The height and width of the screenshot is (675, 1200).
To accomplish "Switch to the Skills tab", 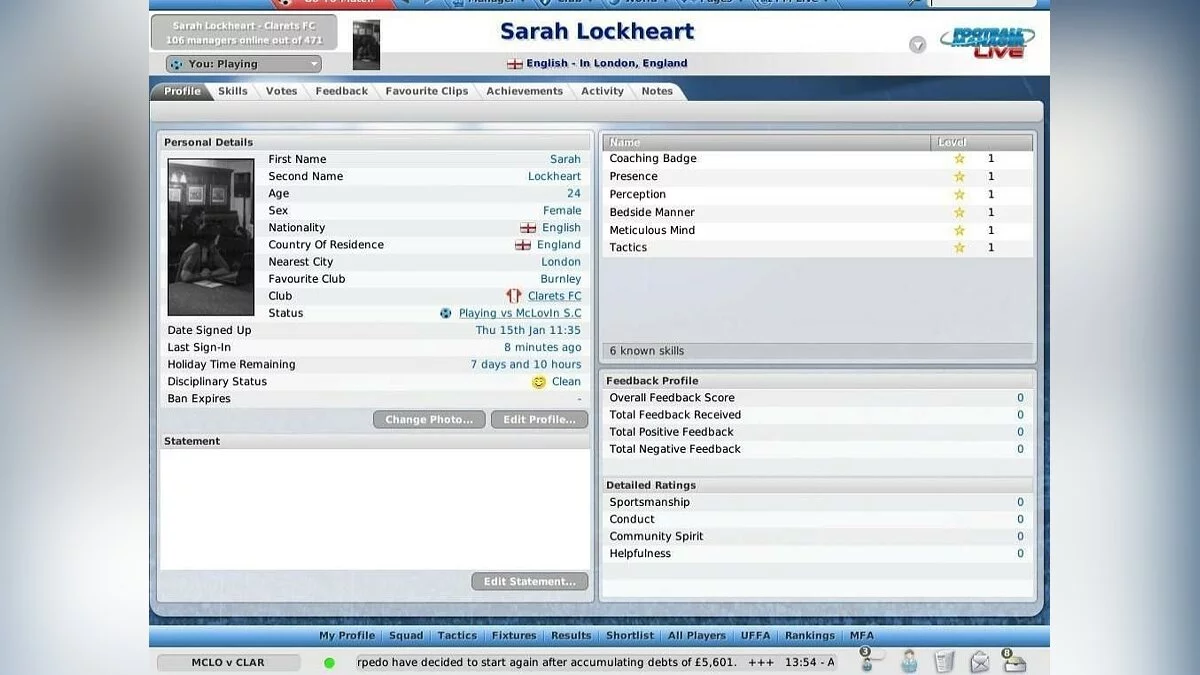I will (233, 91).
